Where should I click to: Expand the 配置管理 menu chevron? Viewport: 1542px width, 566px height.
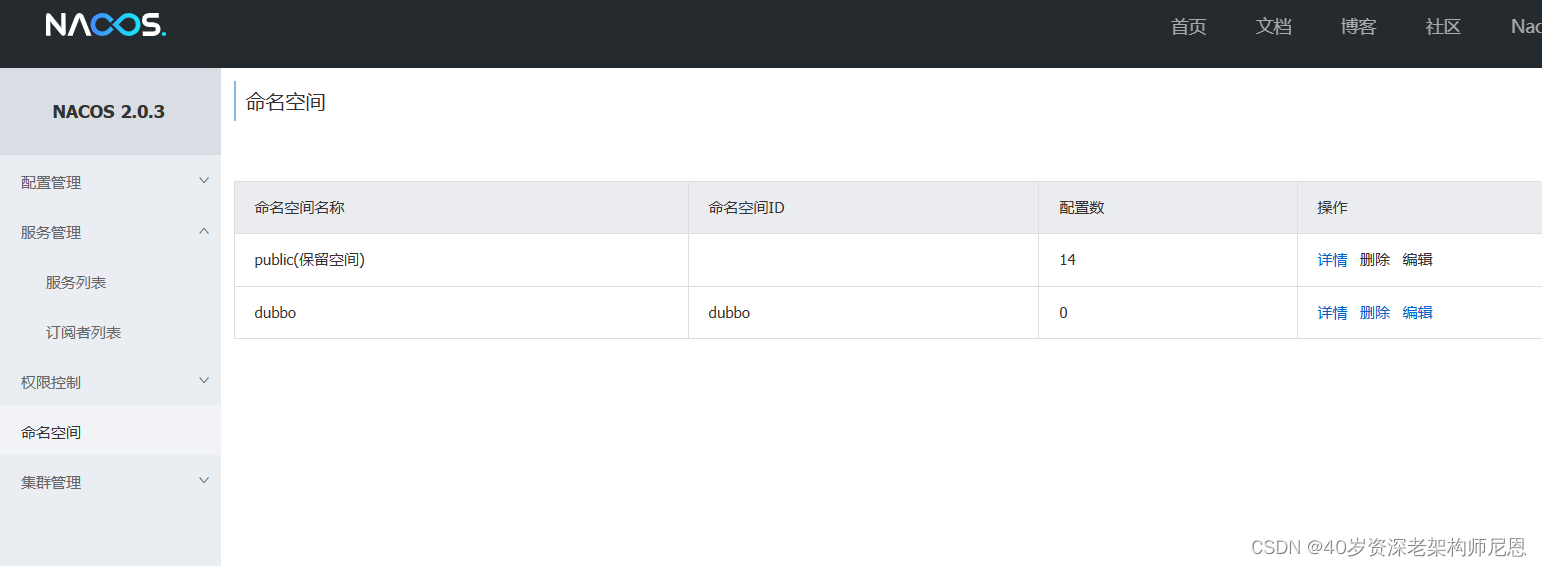point(204,181)
